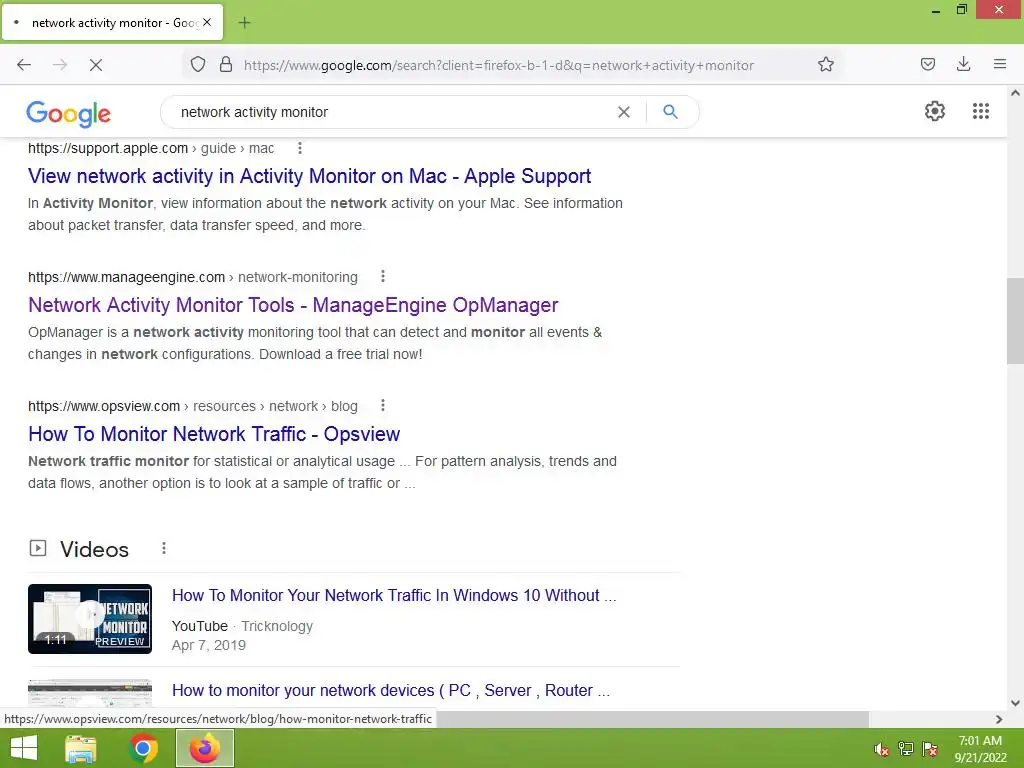Click the YouTube source label
Viewport: 1024px width, 768px height.
tap(200, 626)
